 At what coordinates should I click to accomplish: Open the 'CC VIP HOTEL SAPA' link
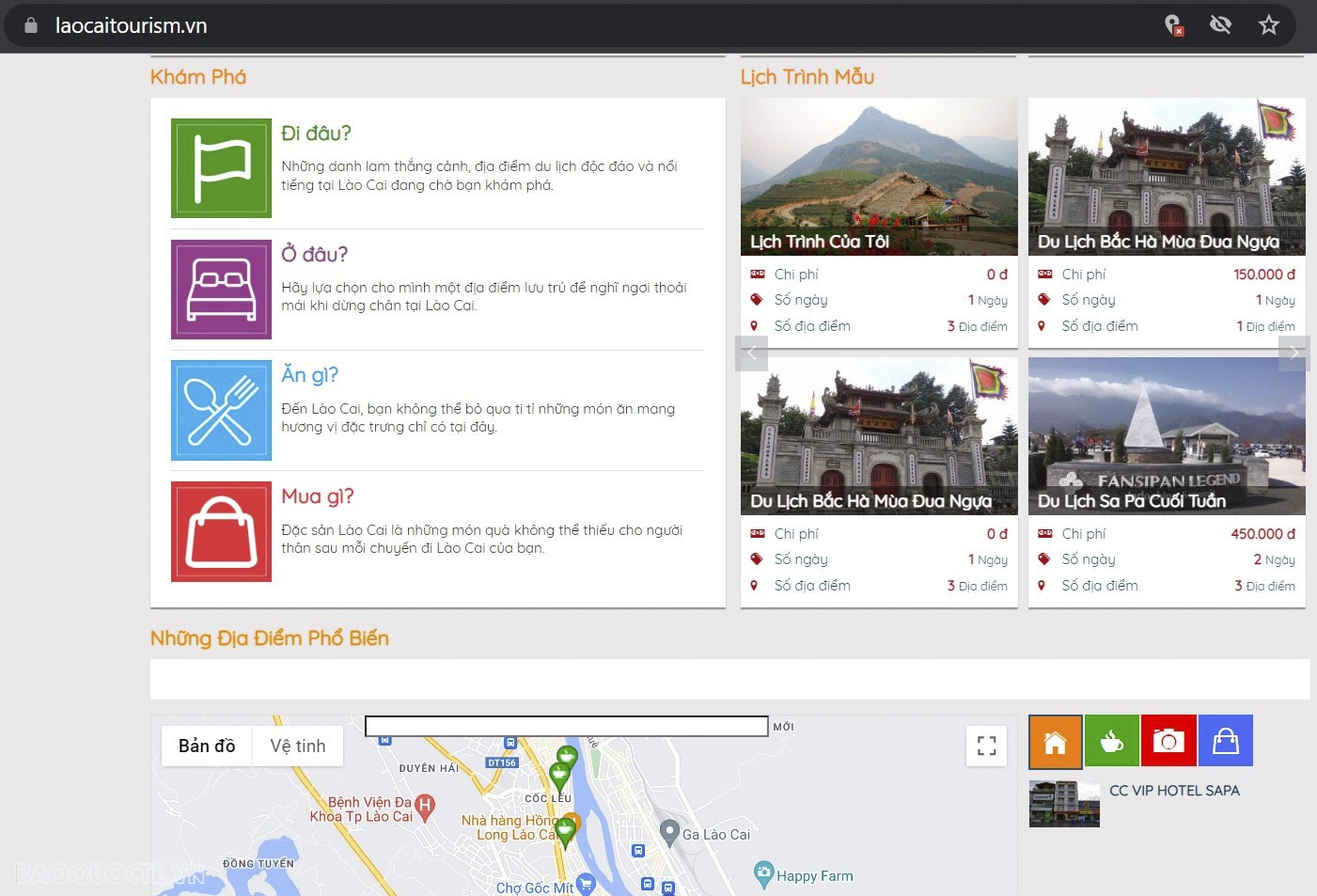tap(1174, 791)
